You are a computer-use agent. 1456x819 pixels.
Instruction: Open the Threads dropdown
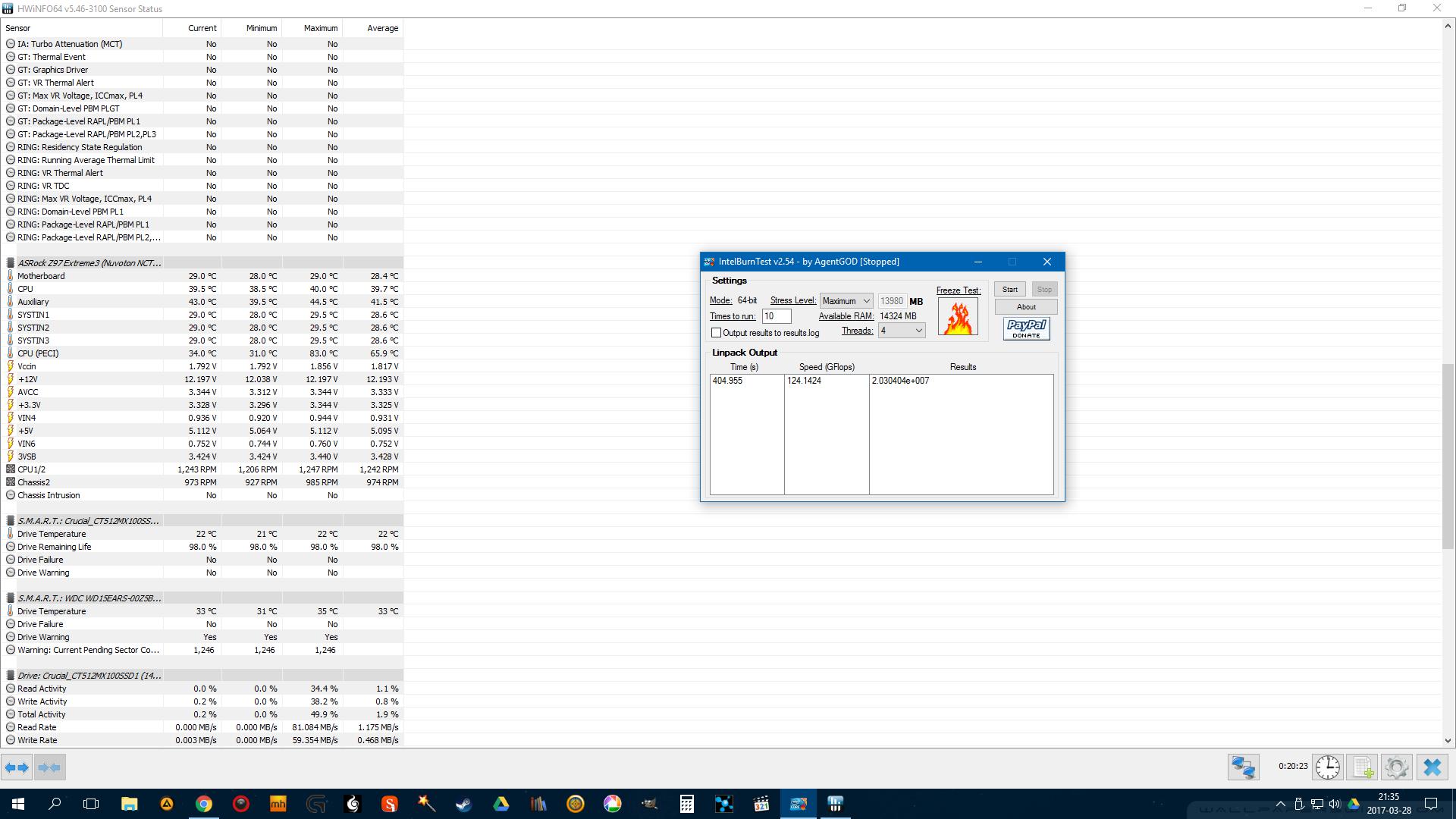(x=902, y=331)
